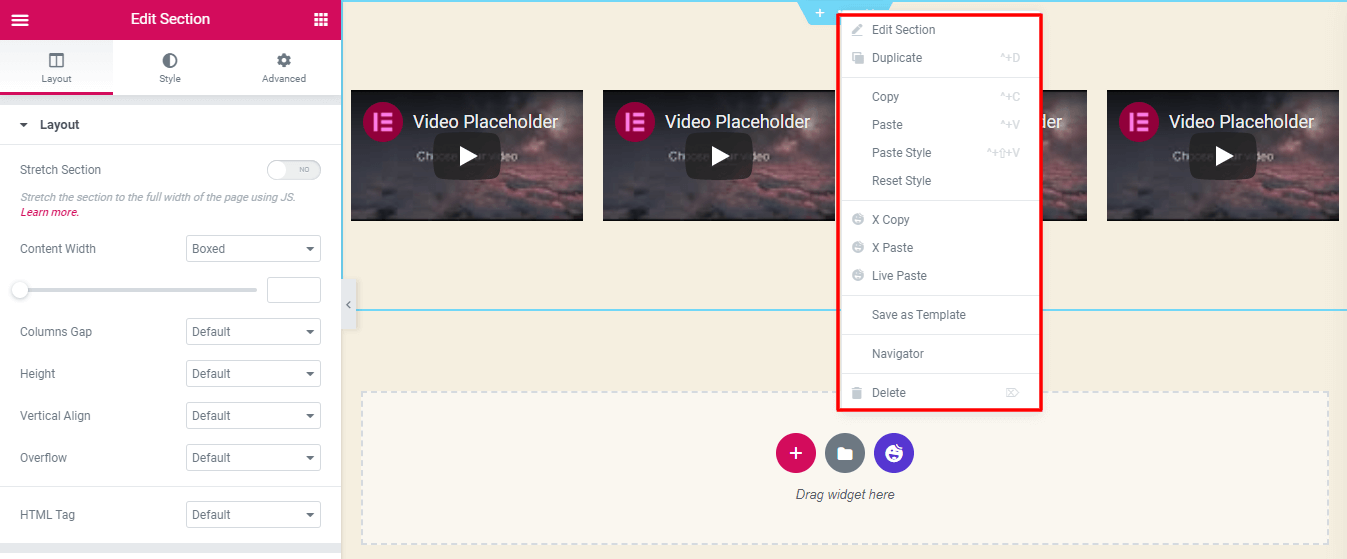
Task: Switch to the Advanced tab
Action: (284, 68)
